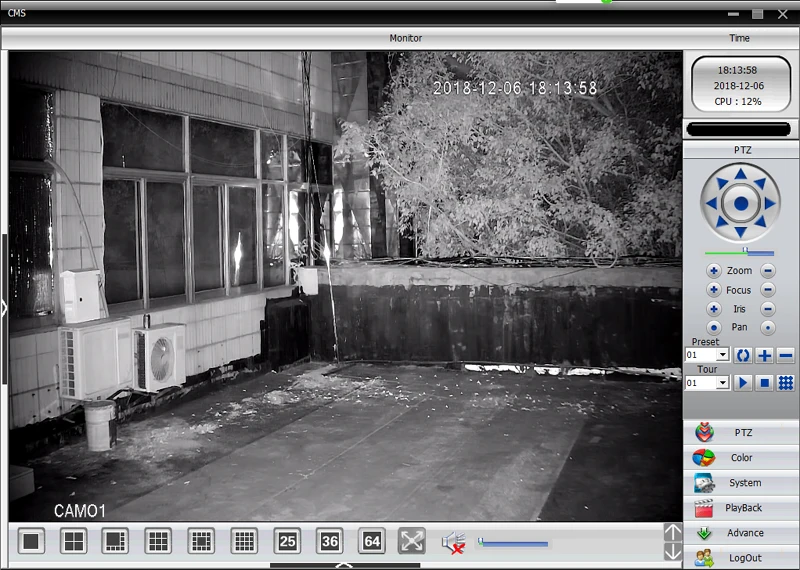
Task: Click the Monitor header label
Action: coord(406,38)
